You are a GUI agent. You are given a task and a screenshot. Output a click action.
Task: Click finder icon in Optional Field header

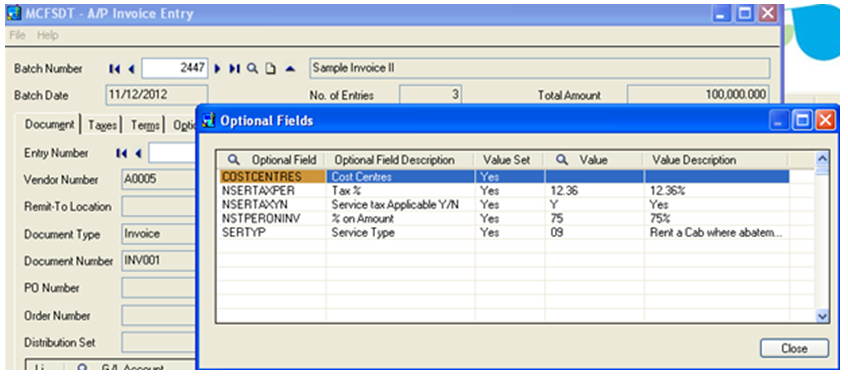click(233, 160)
